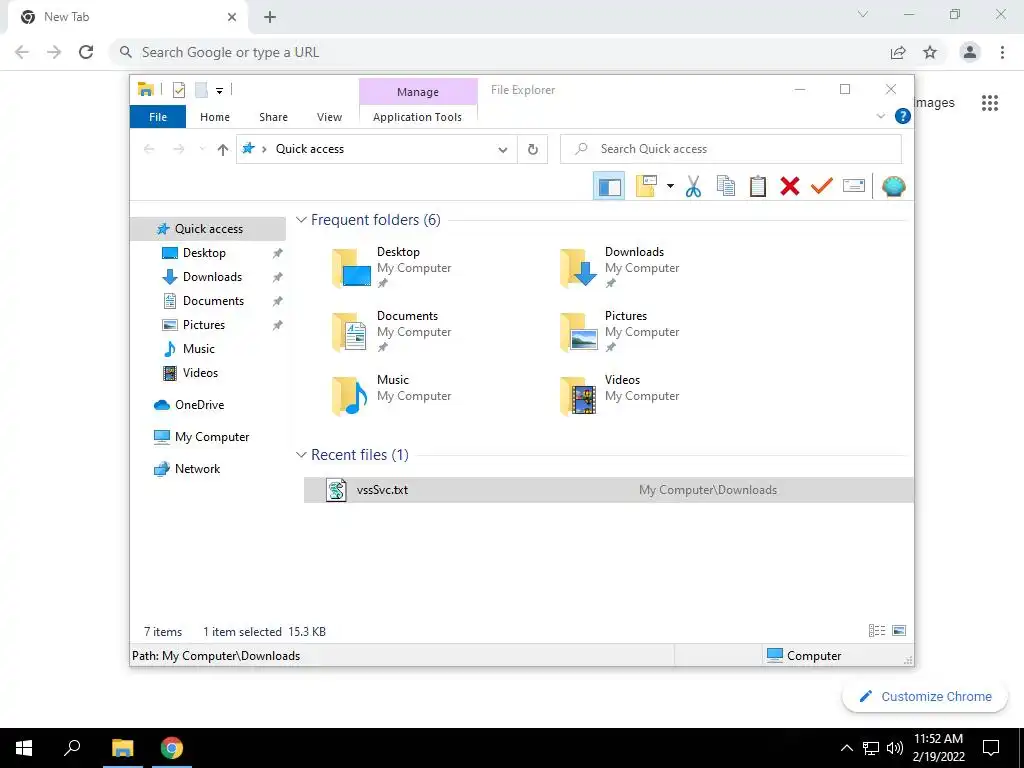Open the View ribbon tab
Image resolution: width=1024 pixels, height=768 pixels.
pos(329,117)
